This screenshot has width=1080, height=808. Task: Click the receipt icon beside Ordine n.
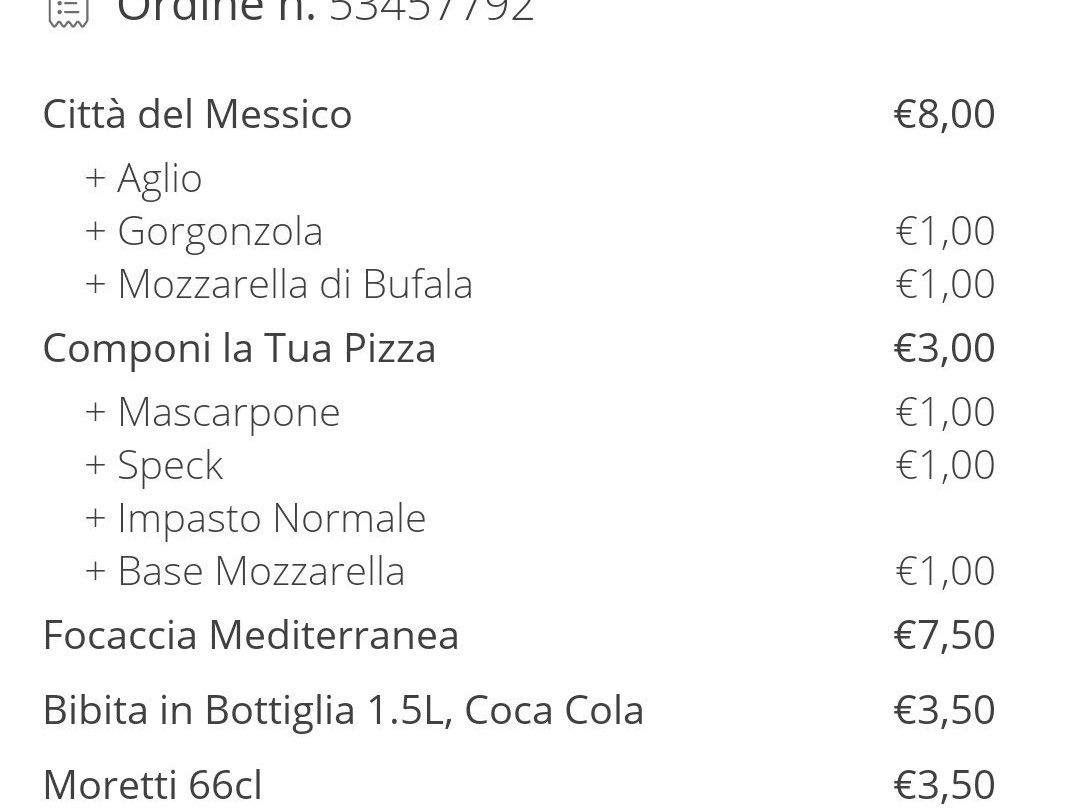(x=69, y=12)
